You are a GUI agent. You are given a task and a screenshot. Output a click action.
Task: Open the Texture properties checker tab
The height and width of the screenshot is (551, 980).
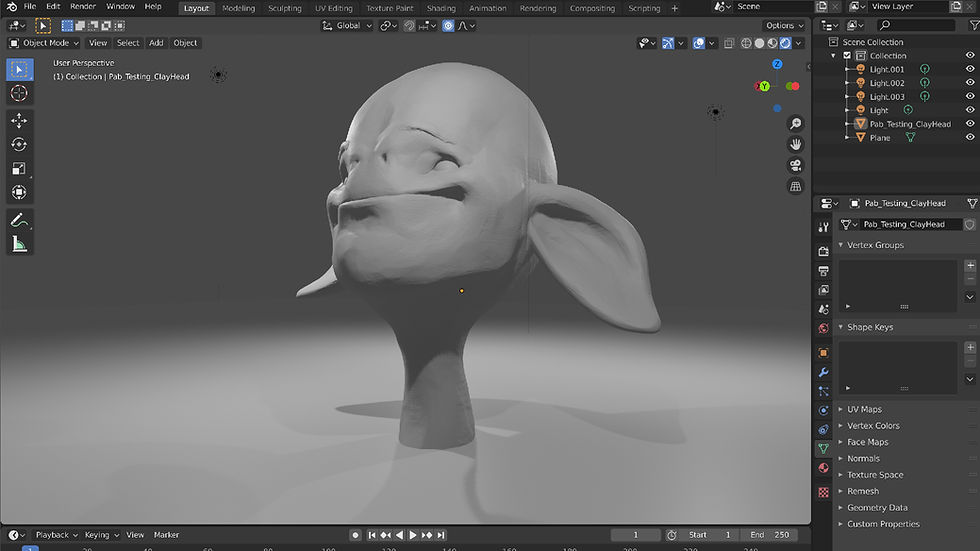824,492
